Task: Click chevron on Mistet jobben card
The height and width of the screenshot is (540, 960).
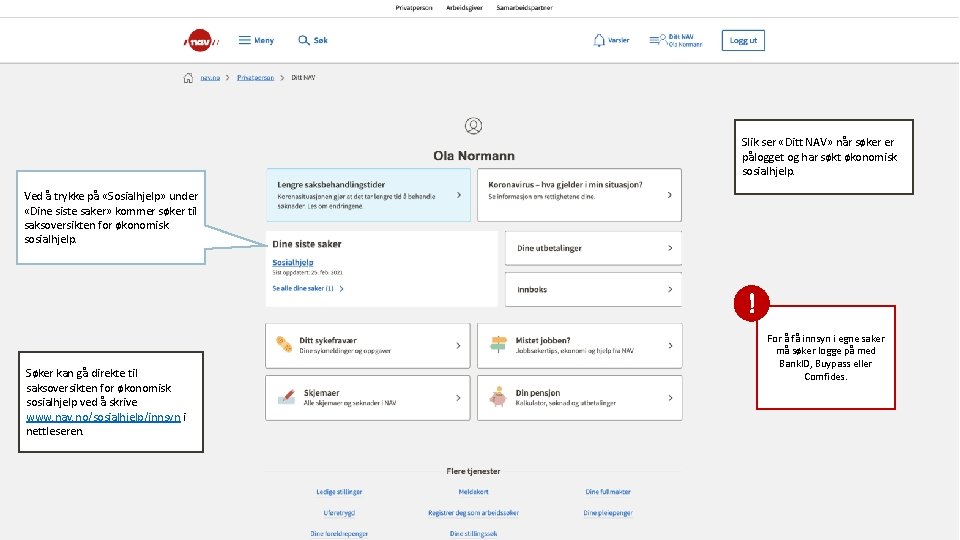Action: [x=670, y=346]
